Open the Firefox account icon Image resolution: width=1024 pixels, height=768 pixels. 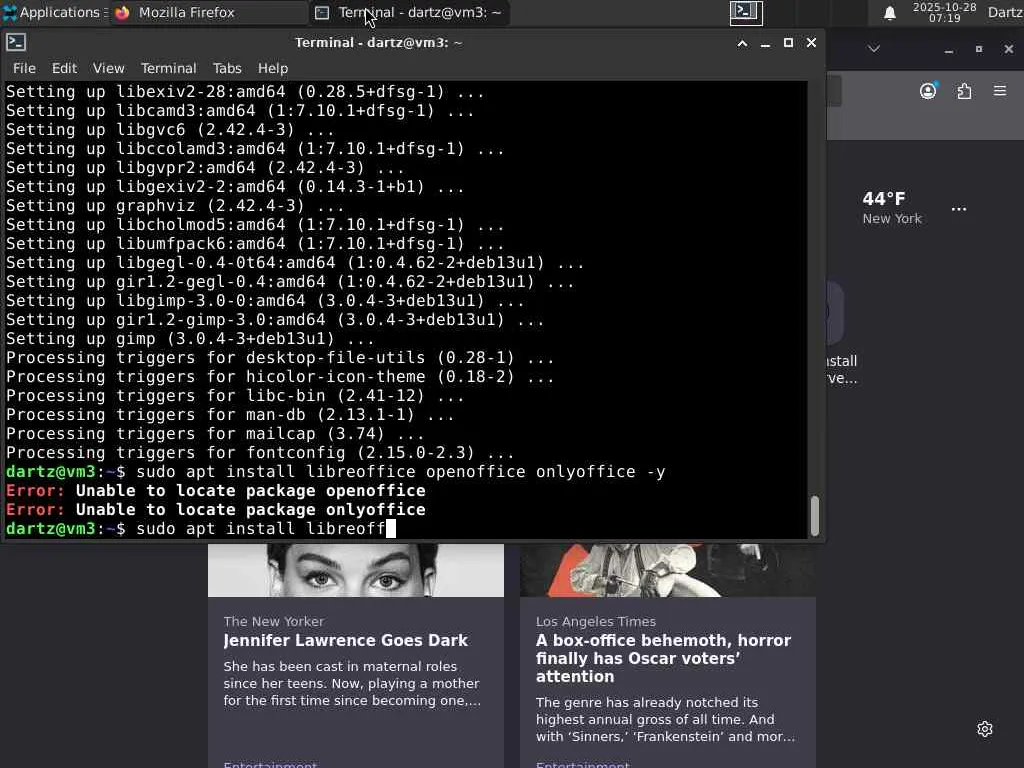click(928, 91)
